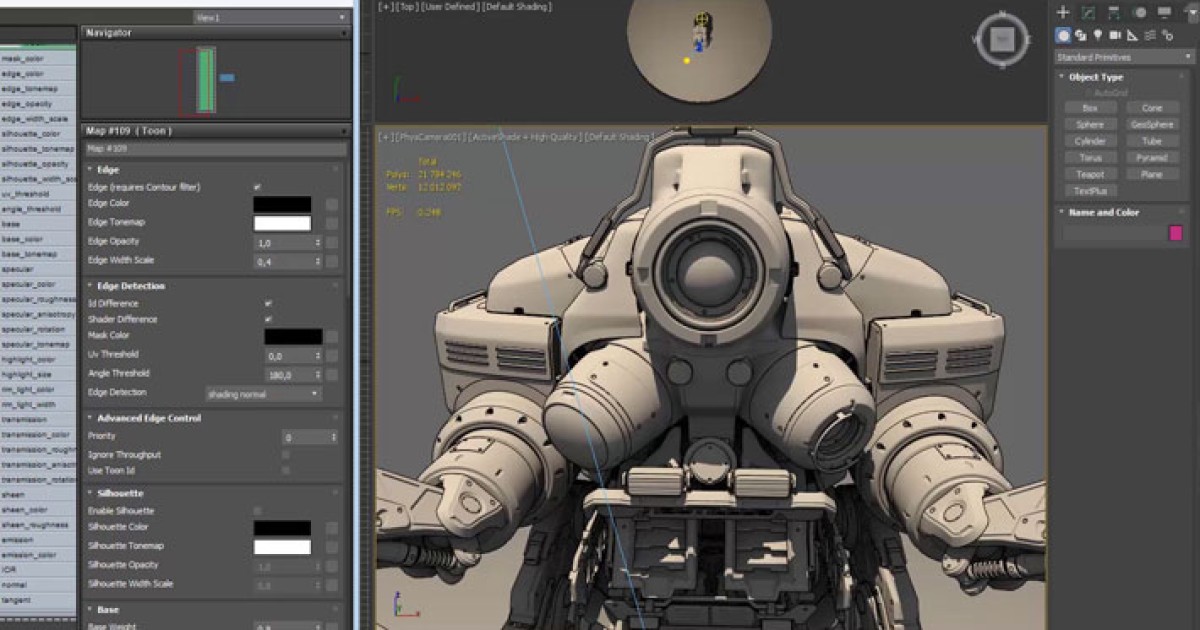Select the Geometry category icon
1200x630 pixels.
tap(1064, 35)
